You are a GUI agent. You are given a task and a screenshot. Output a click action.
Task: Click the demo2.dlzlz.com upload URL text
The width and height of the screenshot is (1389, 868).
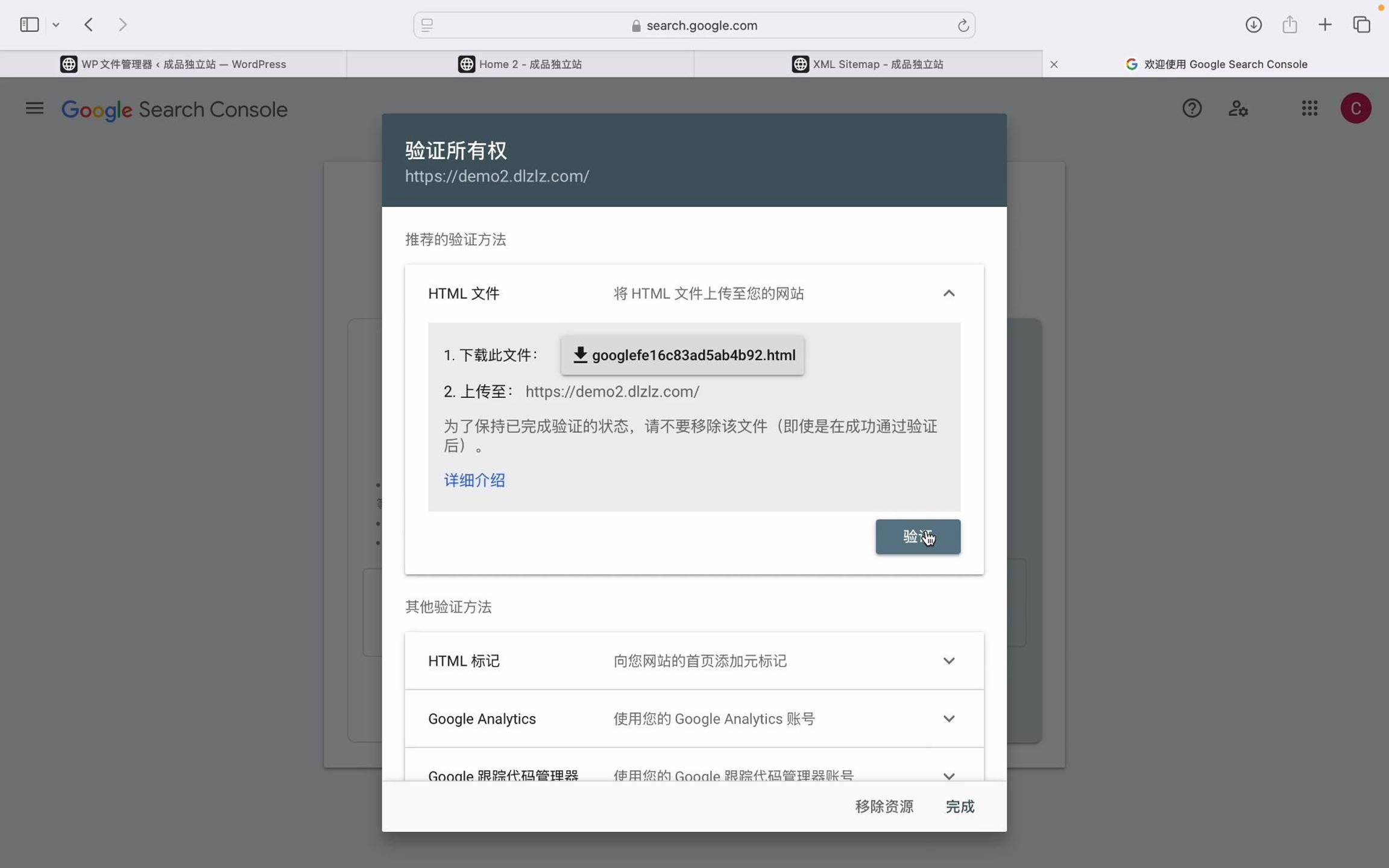click(612, 392)
